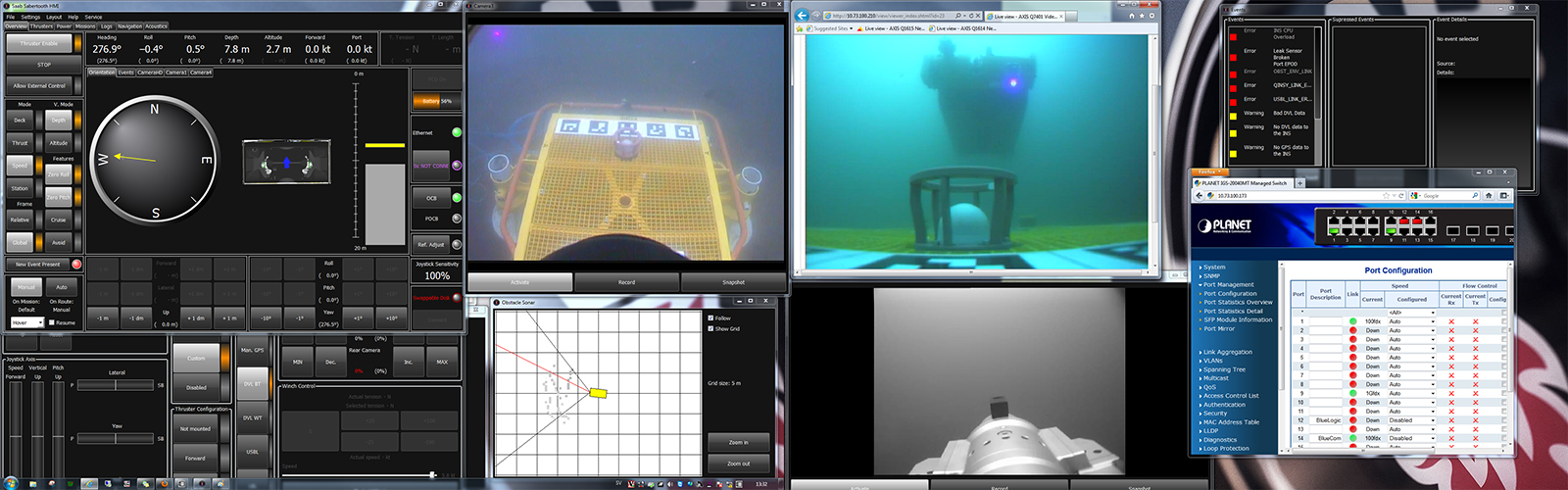Open the Hover mode dropdown
1568x490 pixels.
click(26, 322)
